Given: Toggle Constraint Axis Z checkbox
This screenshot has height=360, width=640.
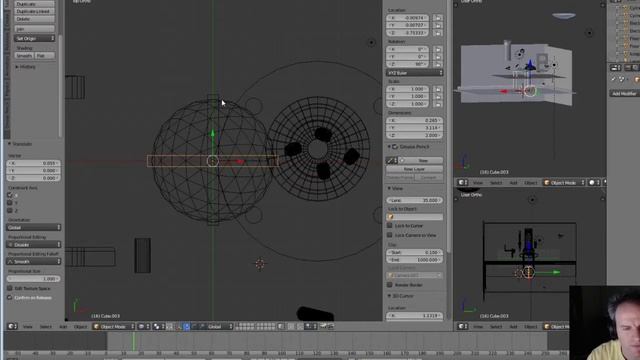Looking at the screenshot, I should [10, 211].
